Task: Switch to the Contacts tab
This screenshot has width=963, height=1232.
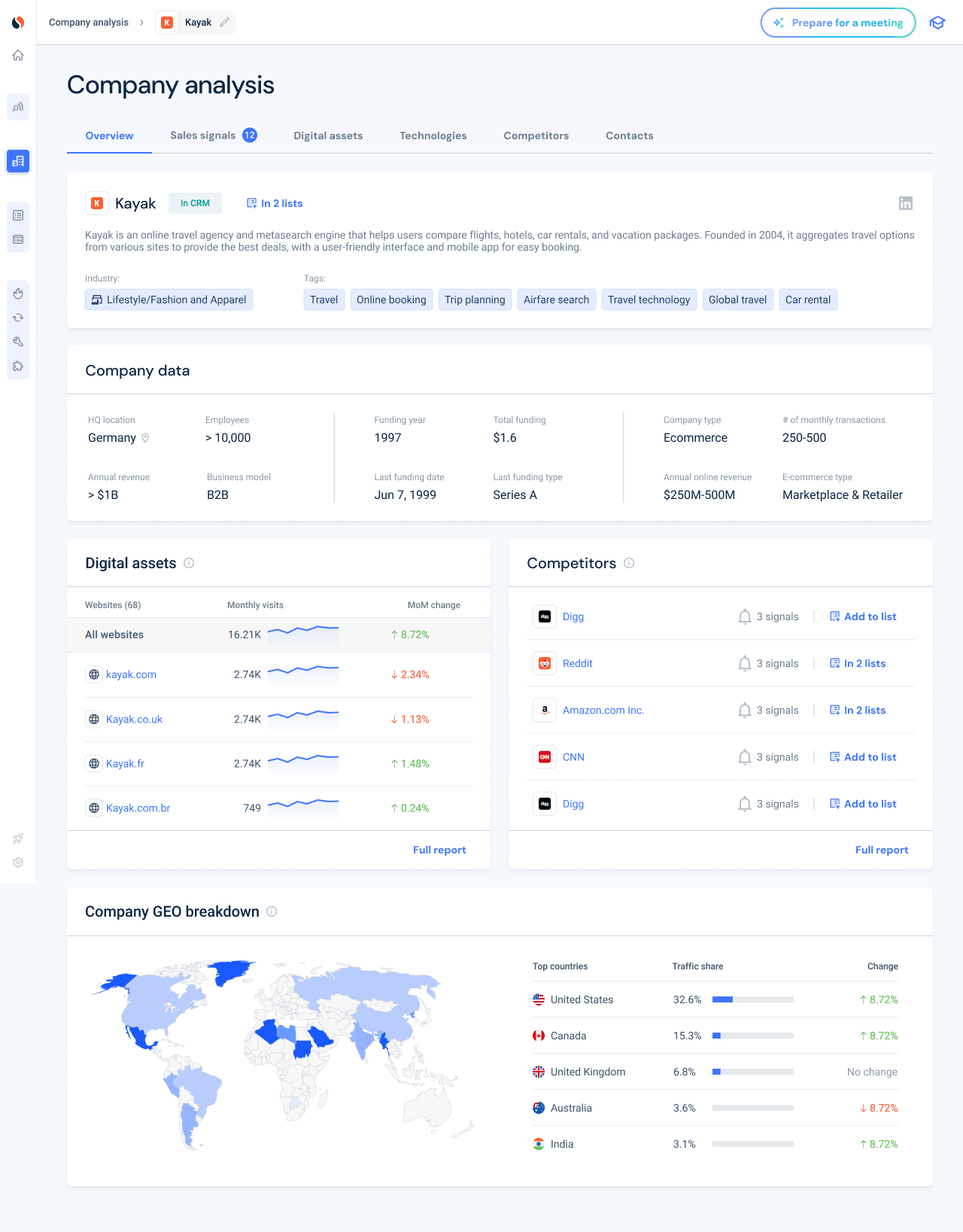Action: point(630,135)
